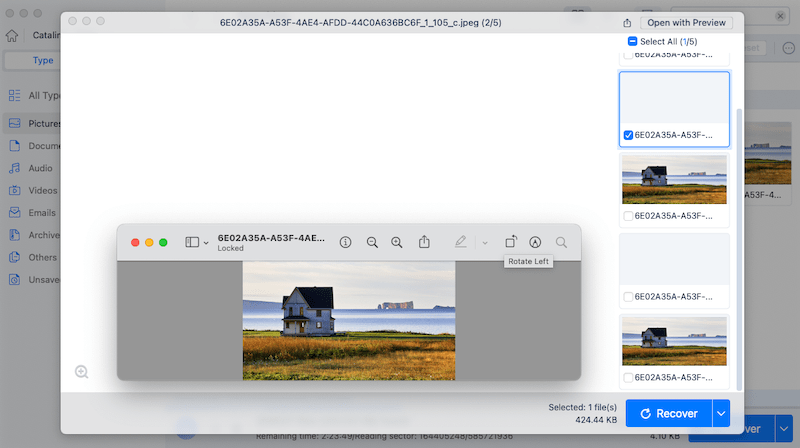800x448 pixels.
Task: Click the share icon in Preview toolbar
Action: tap(424, 242)
